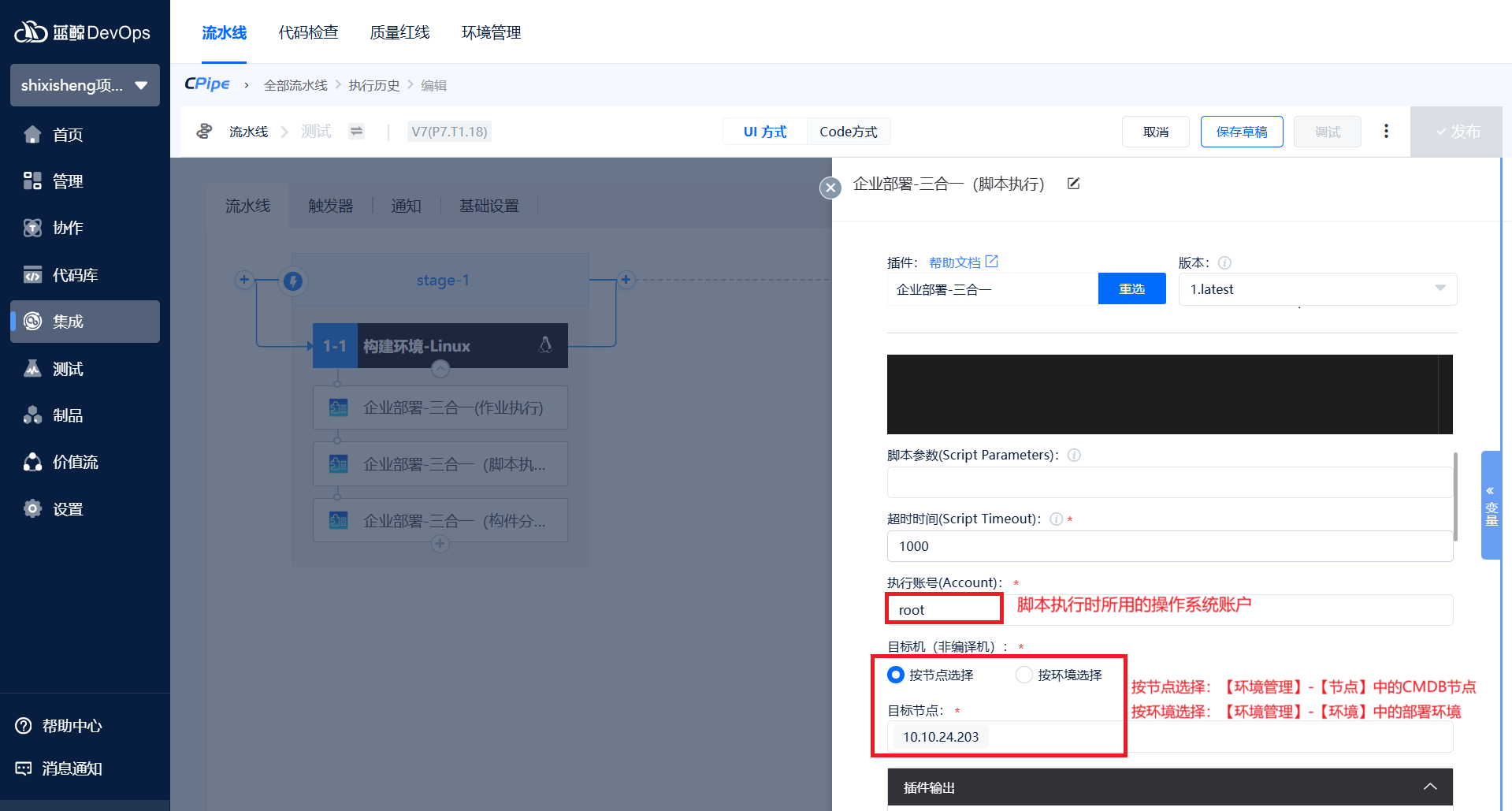Click the Script Timeout input field
This screenshot has height=811, width=1512.
pyautogui.click(x=1169, y=546)
